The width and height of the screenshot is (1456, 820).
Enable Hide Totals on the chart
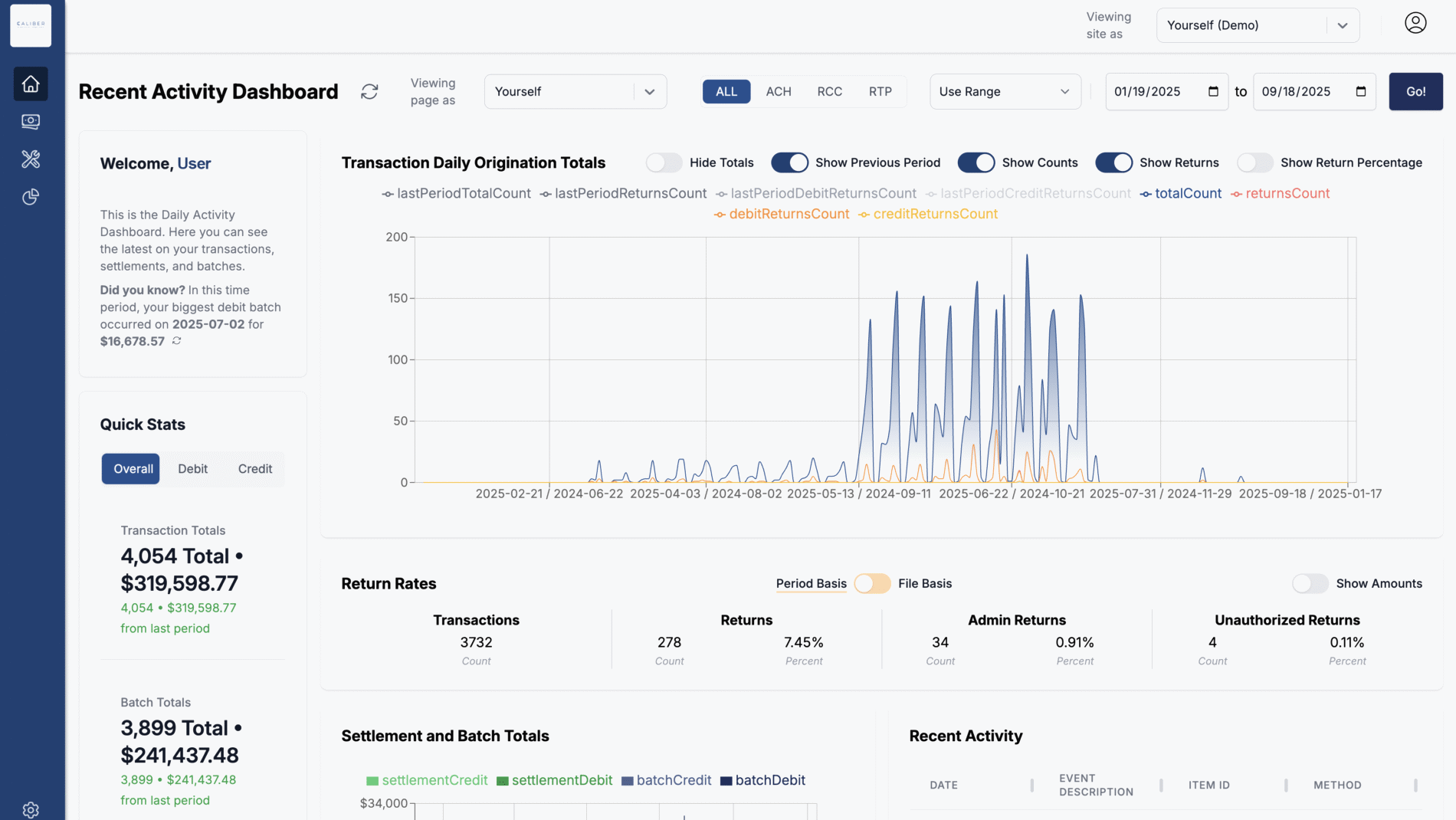coord(664,162)
